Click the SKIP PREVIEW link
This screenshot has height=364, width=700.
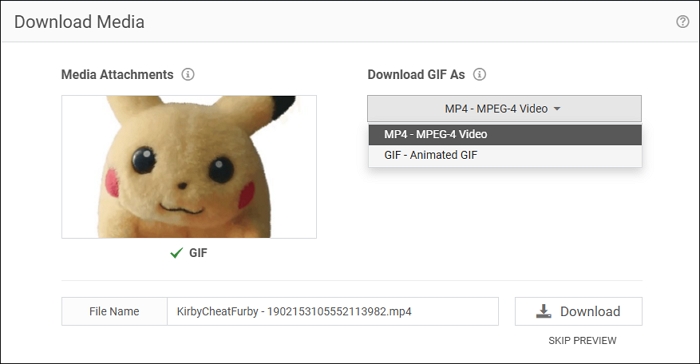coord(582,341)
